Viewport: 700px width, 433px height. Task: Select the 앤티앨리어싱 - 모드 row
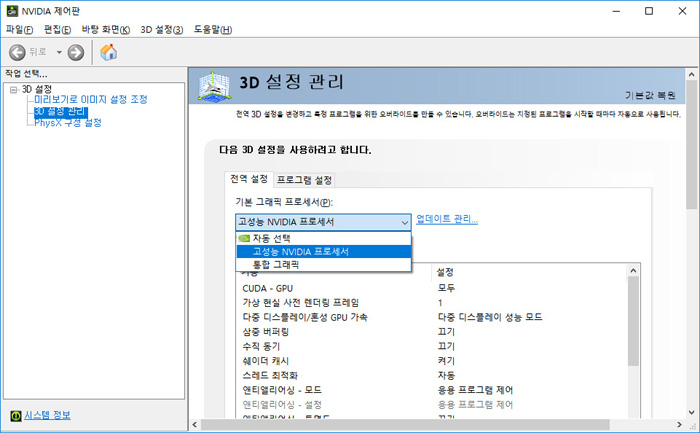point(431,390)
